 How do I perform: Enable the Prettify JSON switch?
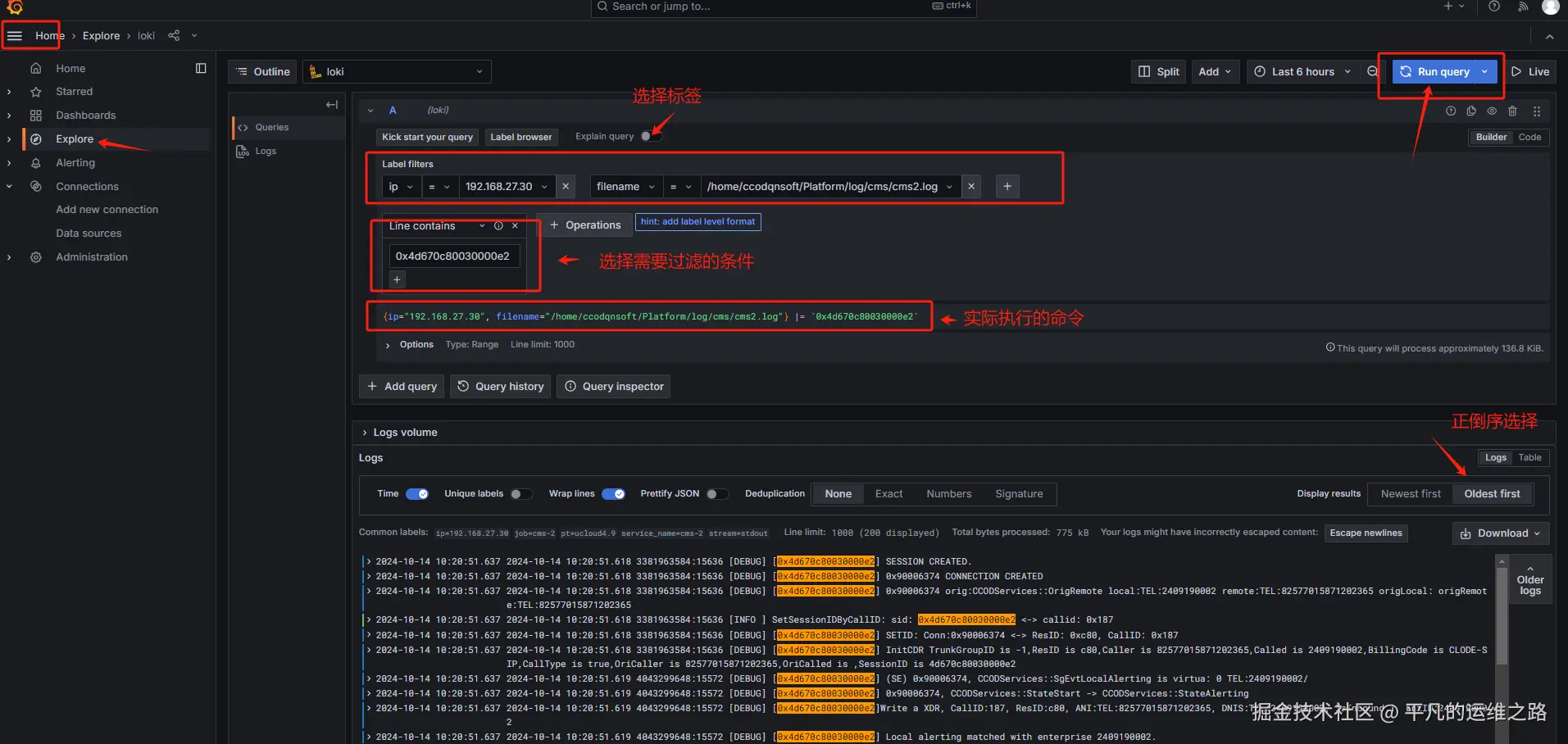pos(717,494)
